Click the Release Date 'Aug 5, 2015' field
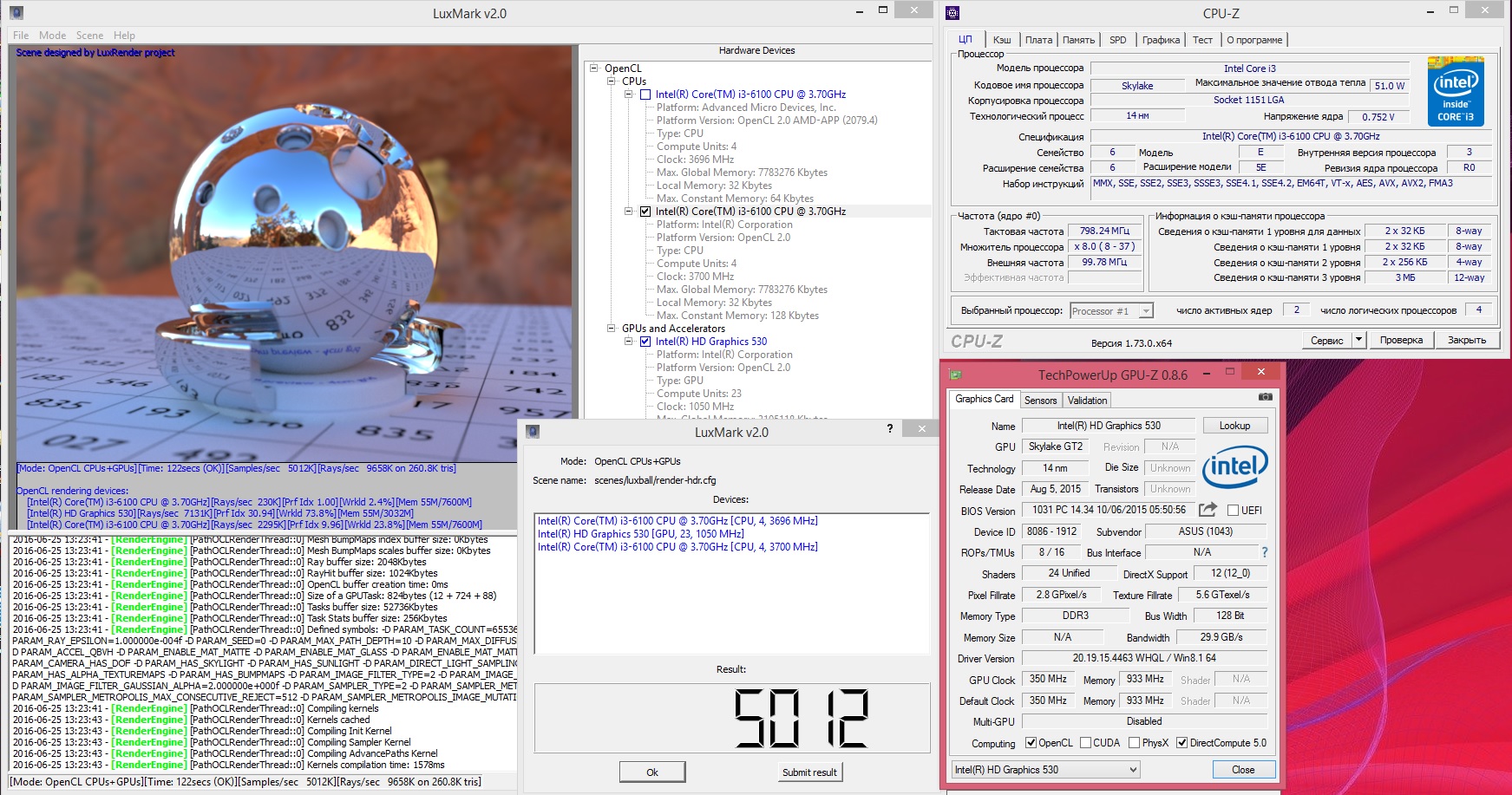Viewport: 1512px width, 795px height. (1055, 489)
